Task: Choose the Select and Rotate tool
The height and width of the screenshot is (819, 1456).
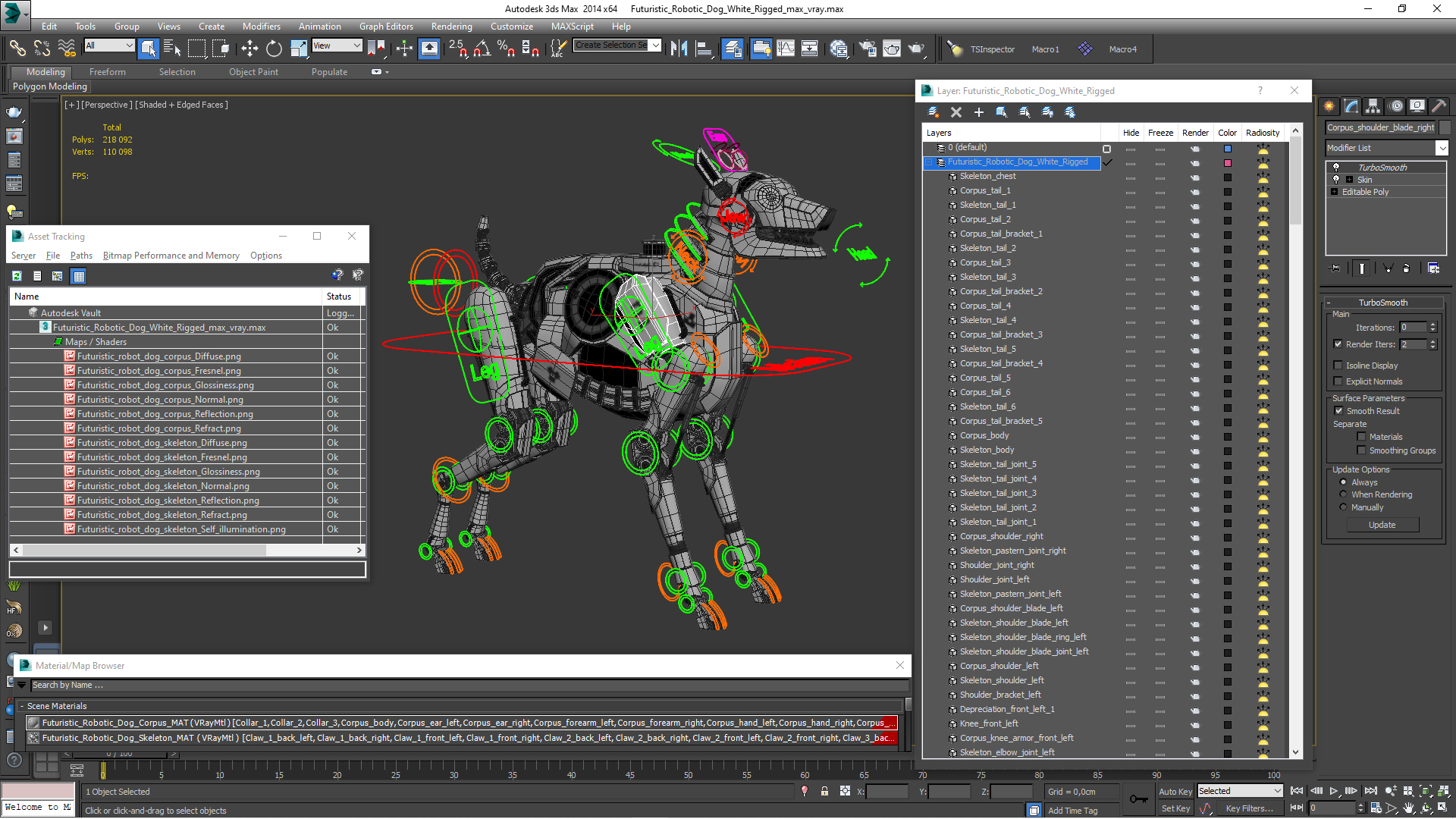Action: click(x=274, y=49)
